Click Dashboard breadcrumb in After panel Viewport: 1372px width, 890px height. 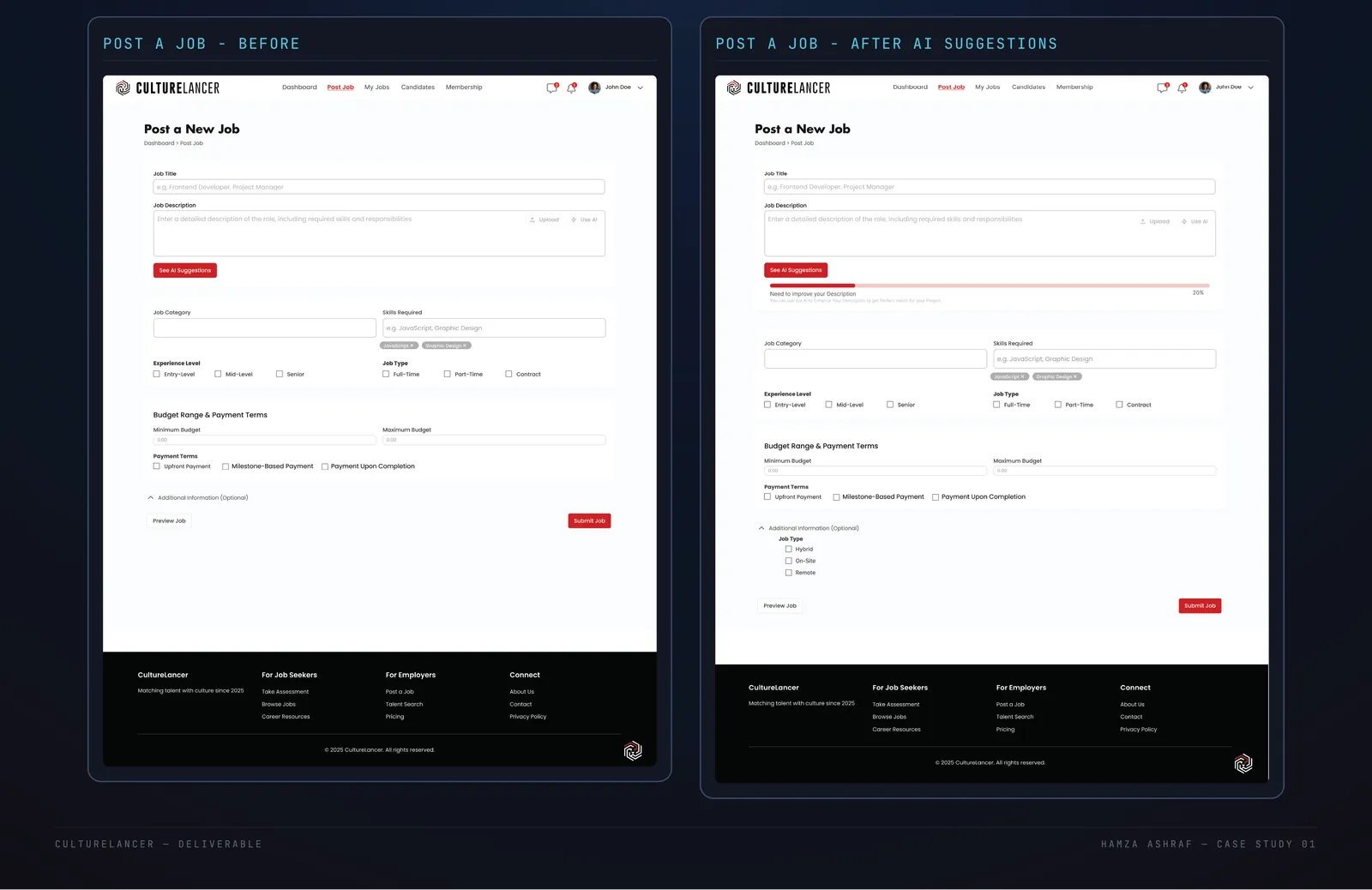click(x=770, y=143)
